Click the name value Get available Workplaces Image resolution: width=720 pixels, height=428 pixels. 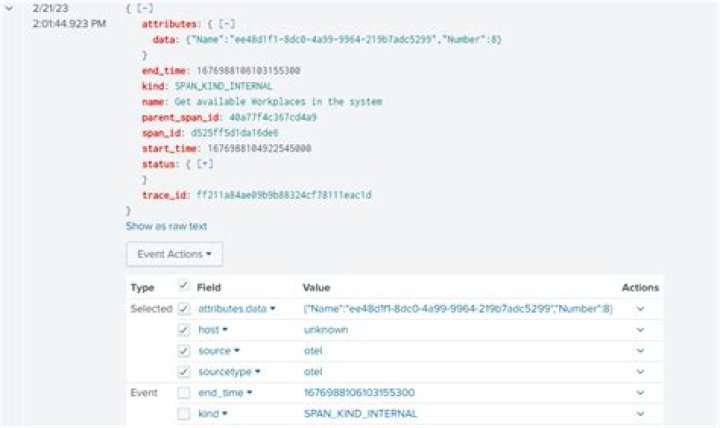point(278,101)
